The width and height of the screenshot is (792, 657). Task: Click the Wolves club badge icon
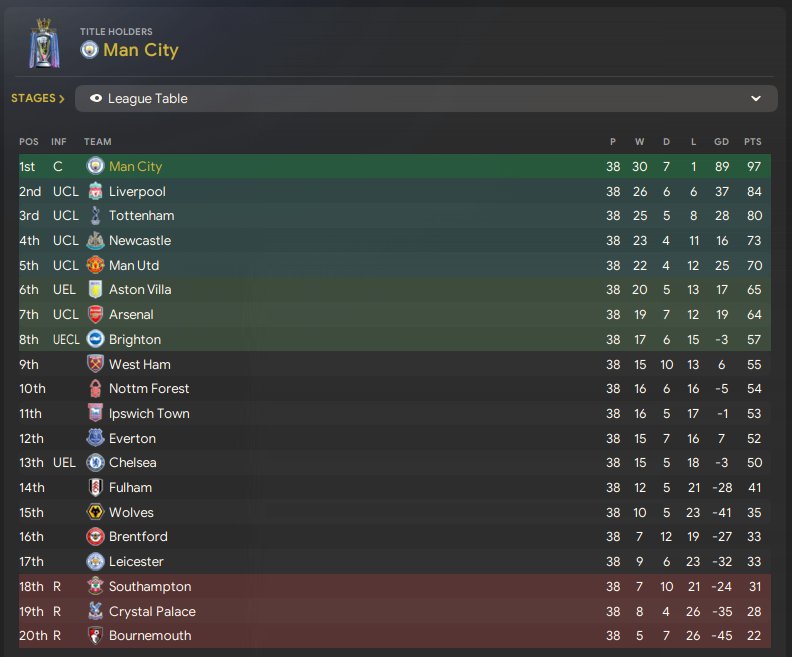pos(96,512)
